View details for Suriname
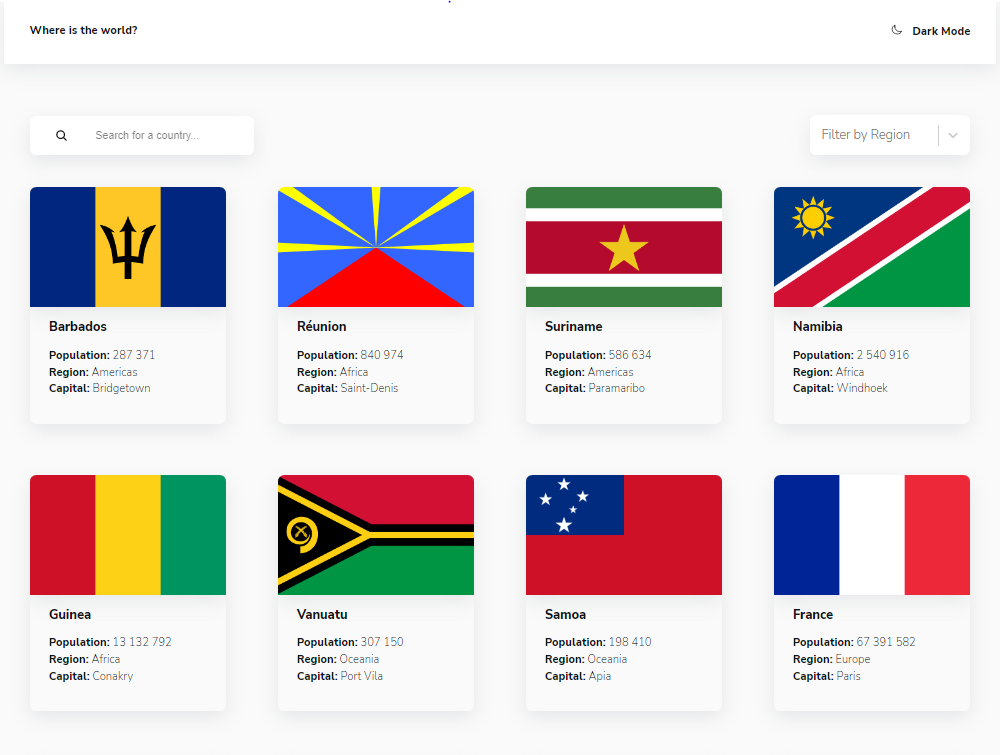1000x755 pixels. point(623,305)
